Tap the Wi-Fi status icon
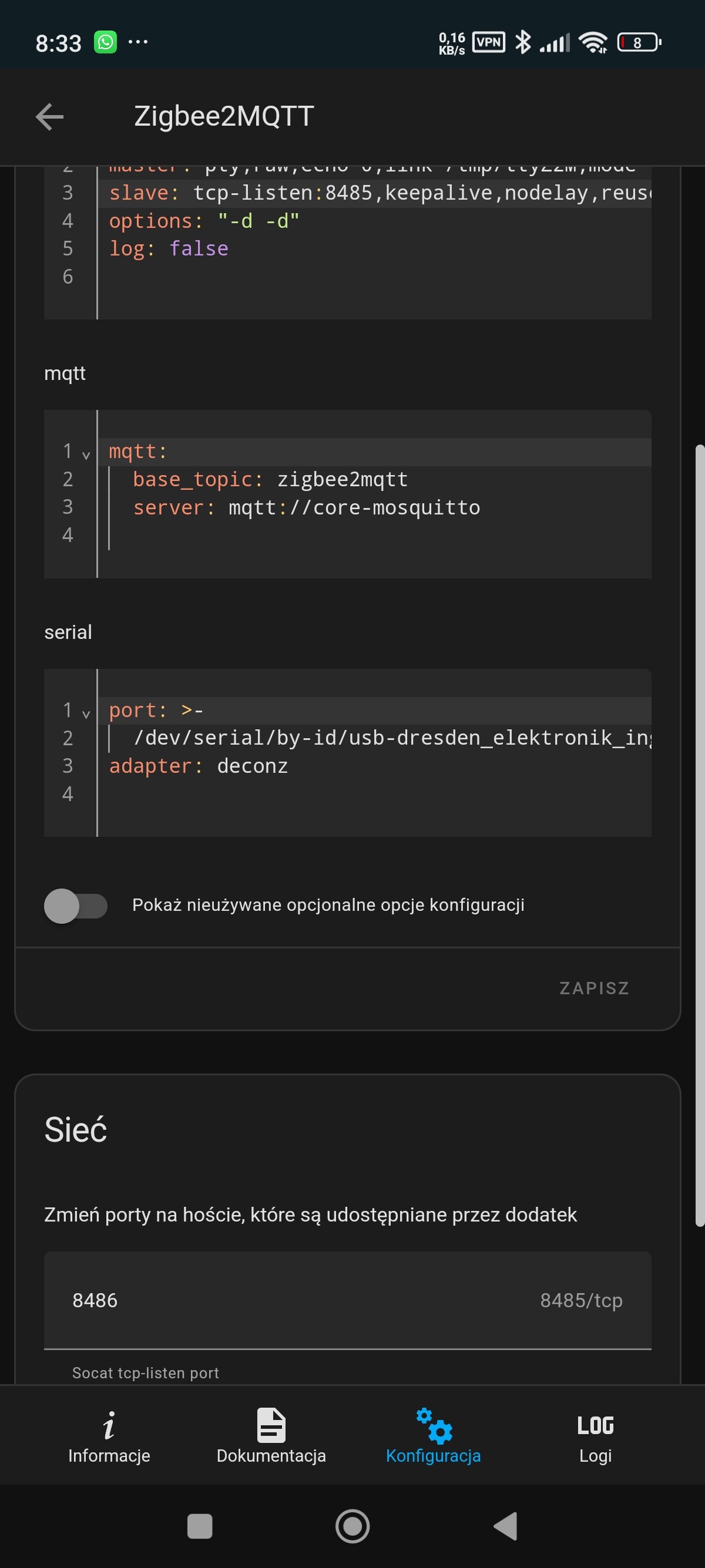 (x=593, y=42)
